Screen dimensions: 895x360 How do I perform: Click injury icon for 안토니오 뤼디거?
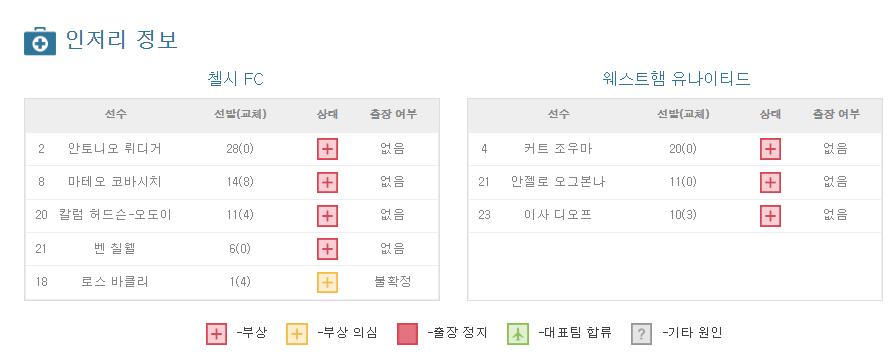[327, 149]
